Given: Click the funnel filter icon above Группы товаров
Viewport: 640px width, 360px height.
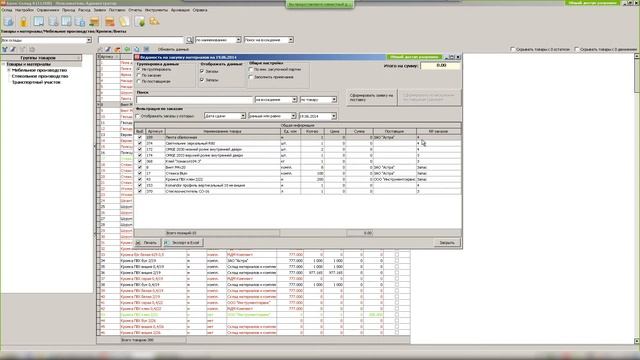Looking at the screenshot, I should 5,49.
